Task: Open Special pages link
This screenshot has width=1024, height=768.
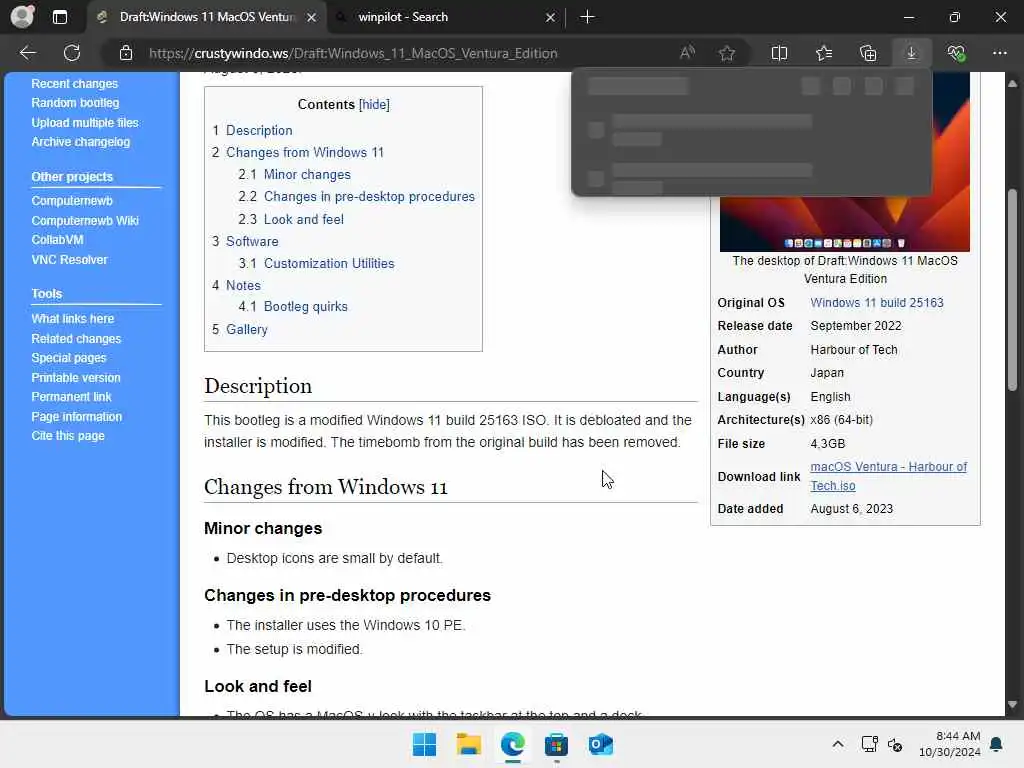Action: pyautogui.click(x=69, y=358)
